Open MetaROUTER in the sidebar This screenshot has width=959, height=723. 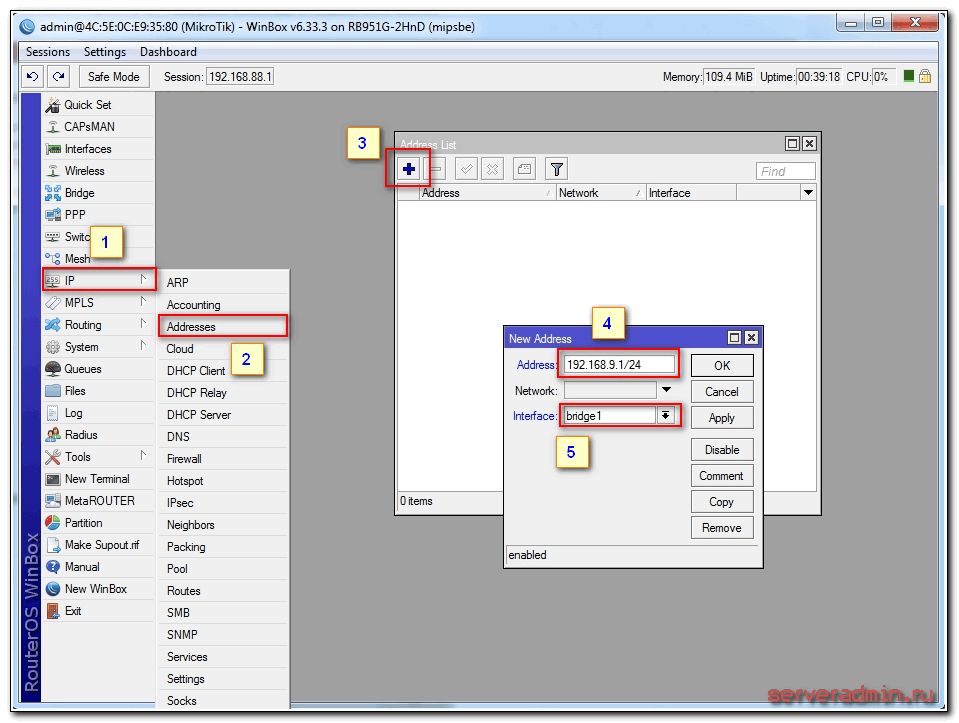tap(98, 500)
